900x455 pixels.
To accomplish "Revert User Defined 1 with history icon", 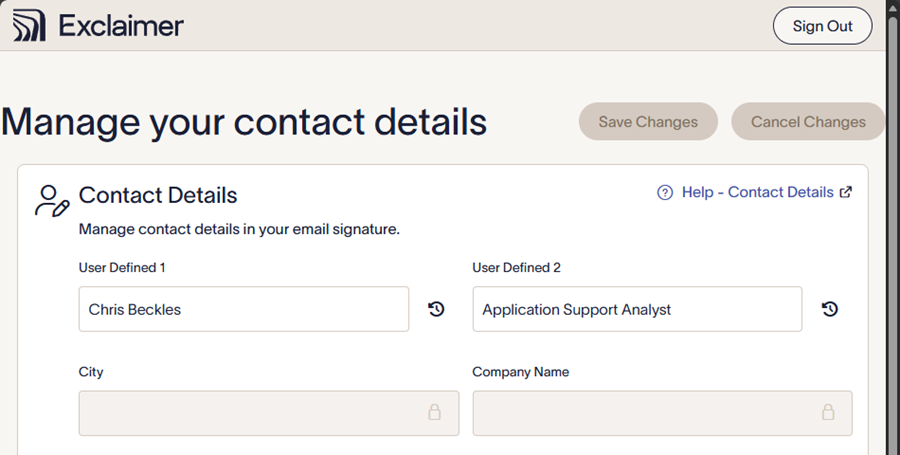I will coord(436,310).
